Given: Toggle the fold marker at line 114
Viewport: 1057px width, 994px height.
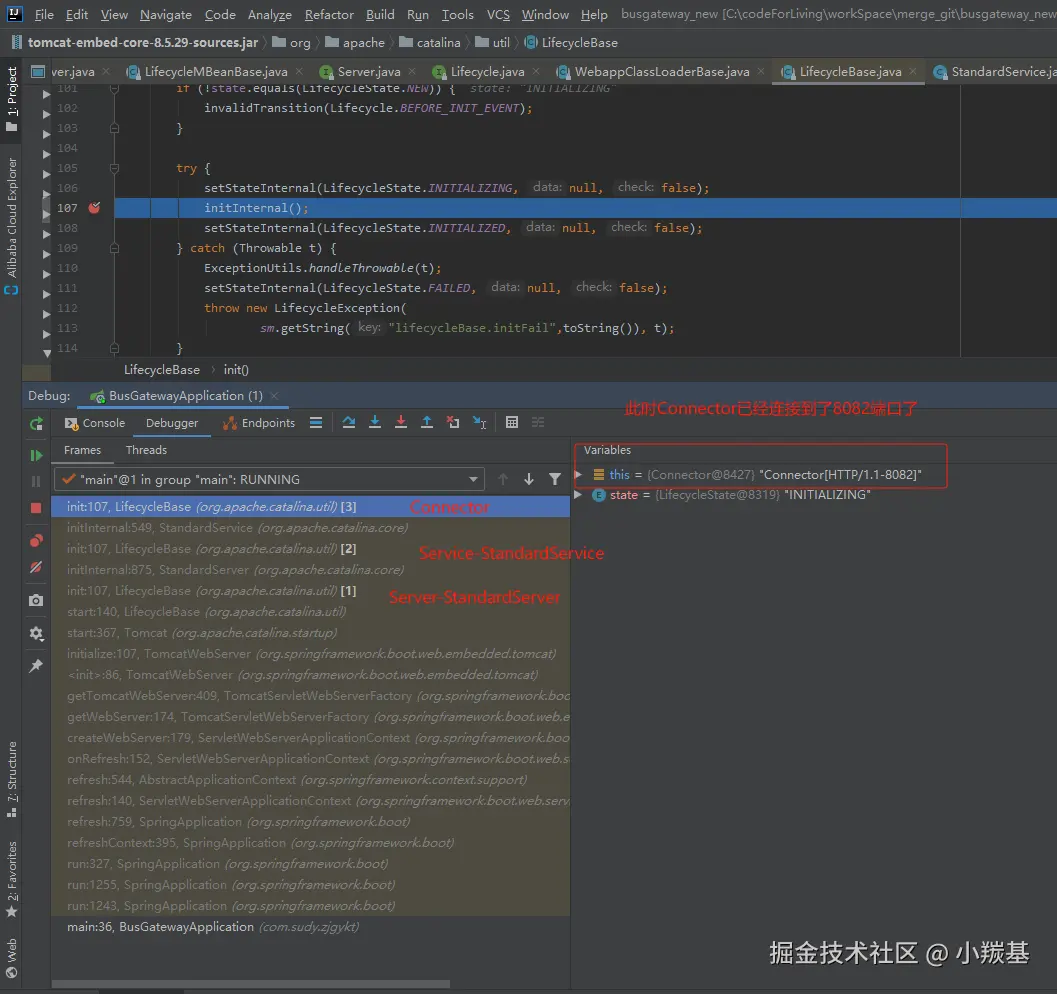Looking at the screenshot, I should [x=115, y=348].
